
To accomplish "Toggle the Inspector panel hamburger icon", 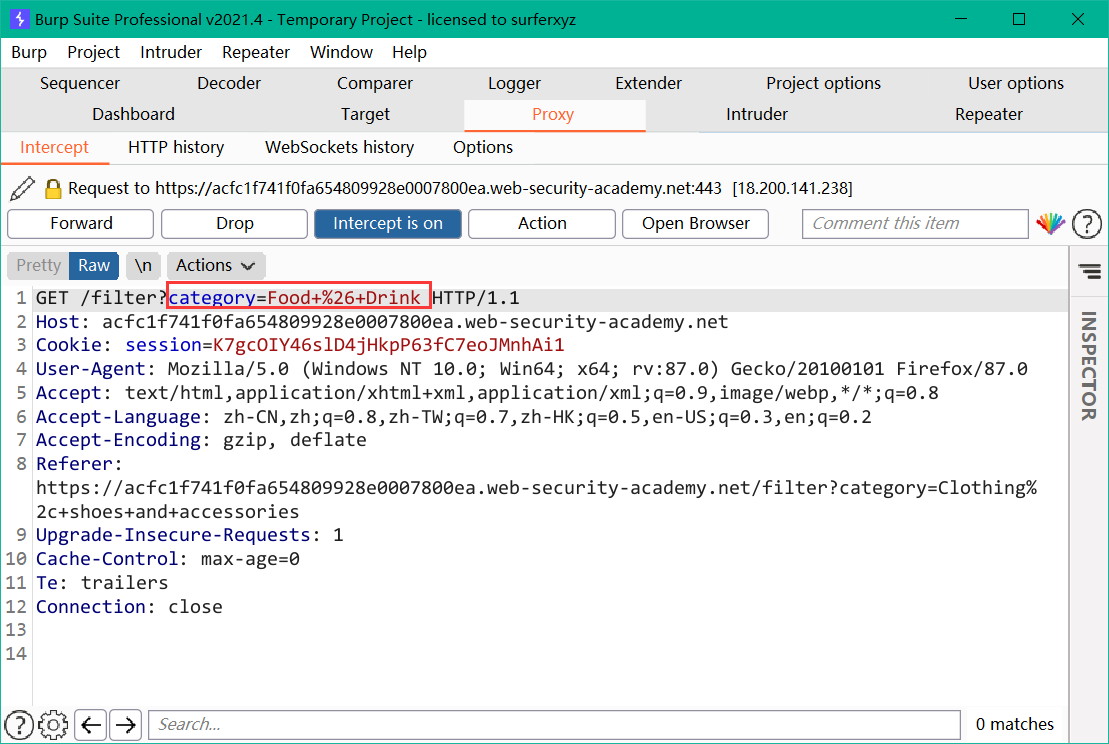I will pyautogui.click(x=1090, y=271).
